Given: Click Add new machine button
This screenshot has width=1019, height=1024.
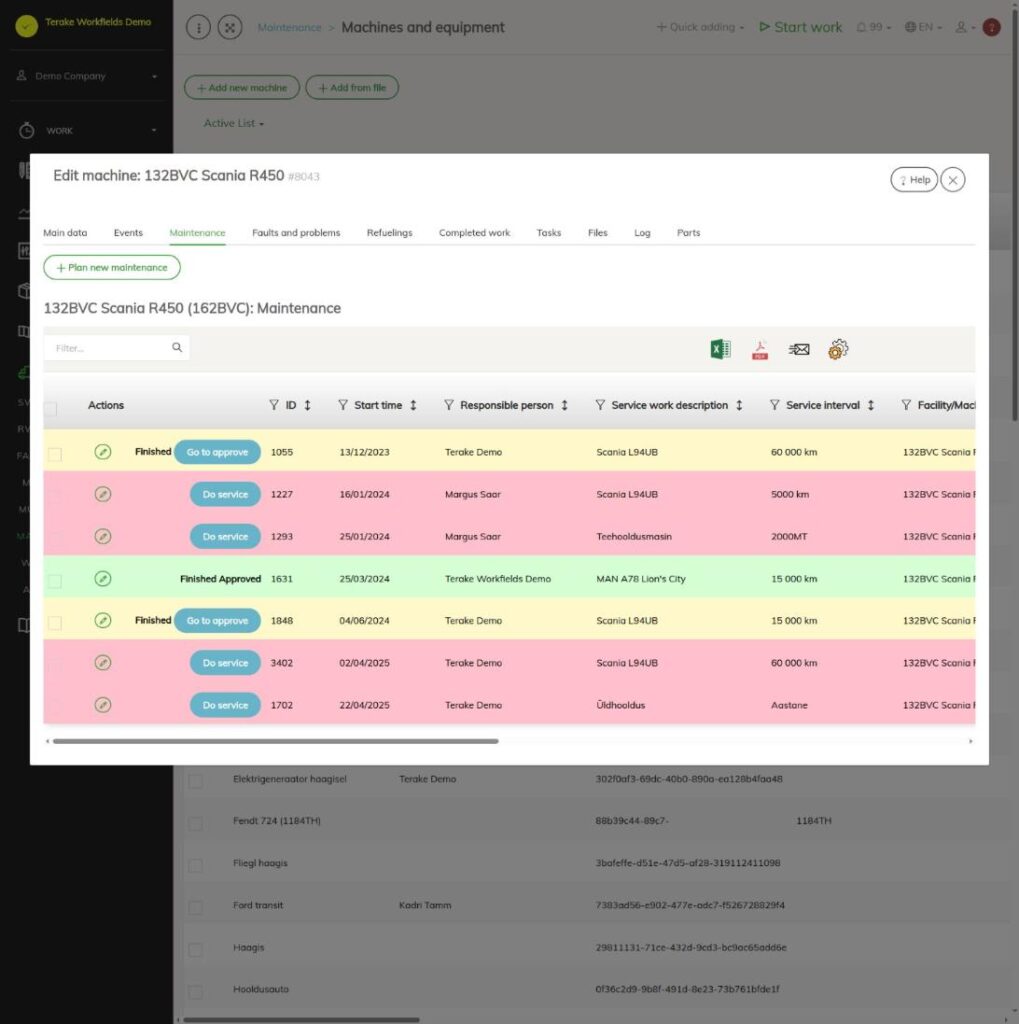Looking at the screenshot, I should [x=242, y=88].
